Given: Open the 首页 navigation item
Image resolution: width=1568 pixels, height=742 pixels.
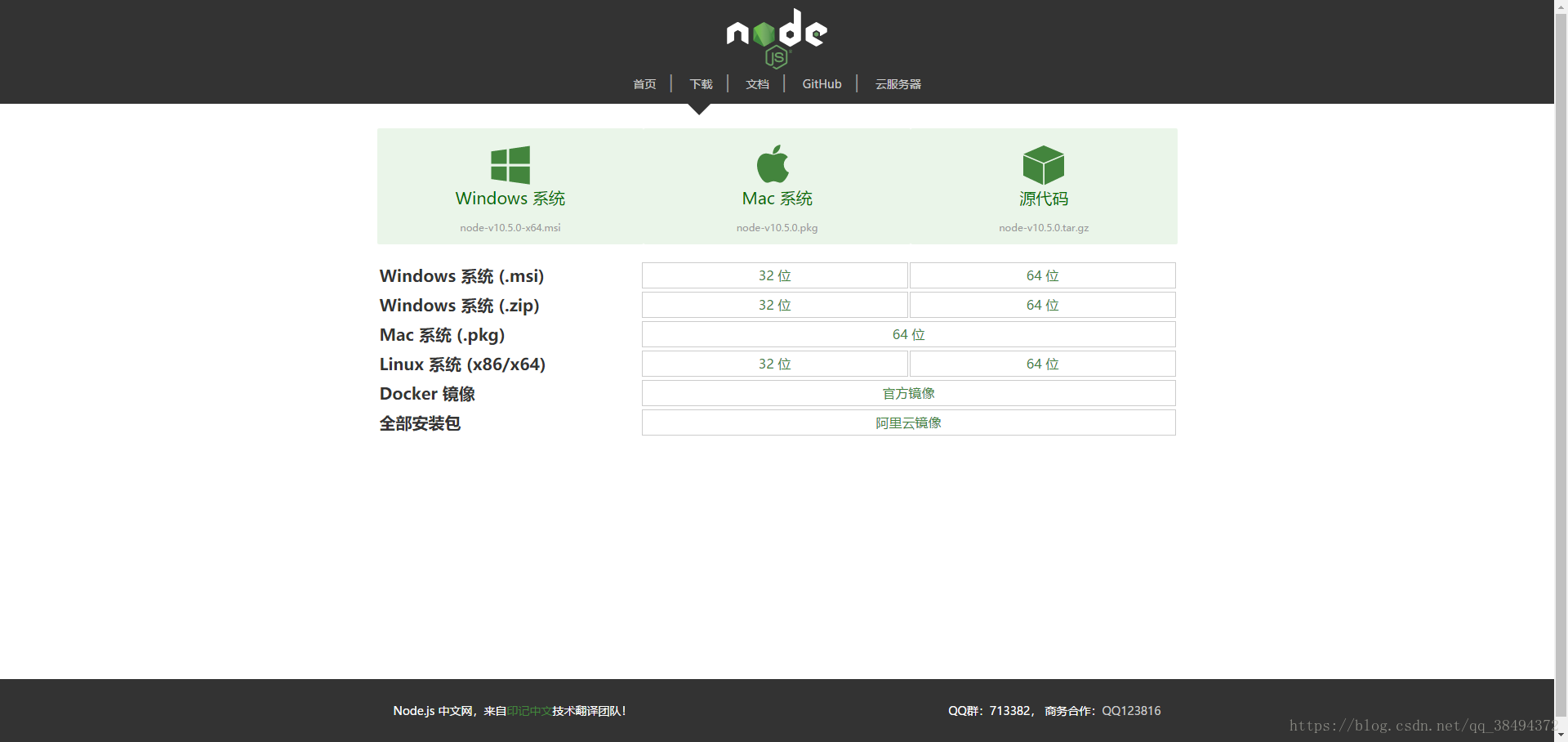Looking at the screenshot, I should (x=644, y=84).
